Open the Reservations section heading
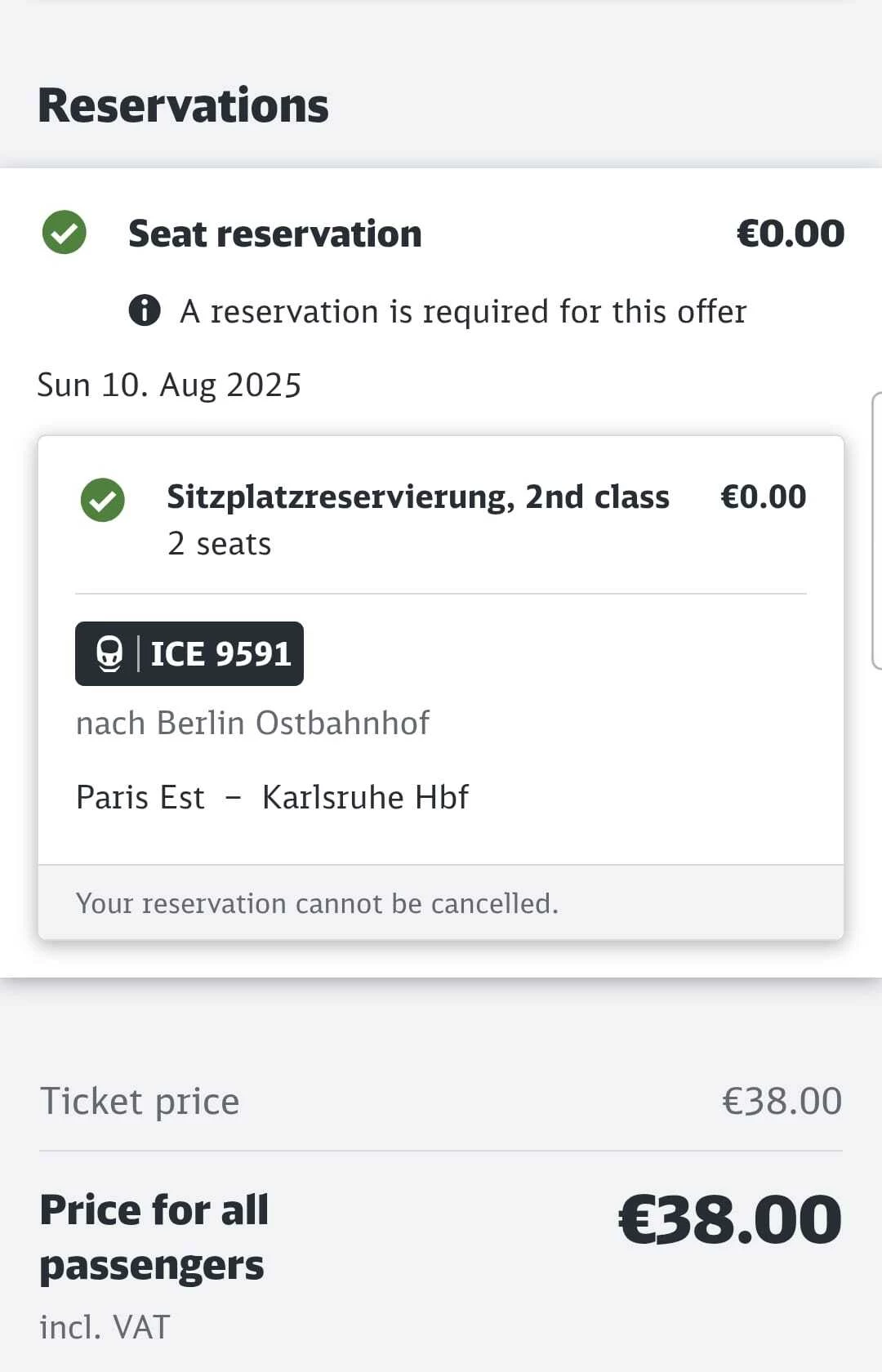This screenshot has height=1372, width=882. point(183,106)
